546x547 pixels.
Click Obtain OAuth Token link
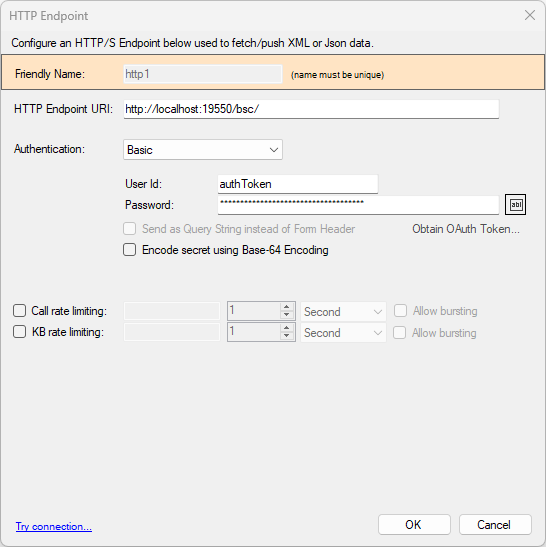466,229
